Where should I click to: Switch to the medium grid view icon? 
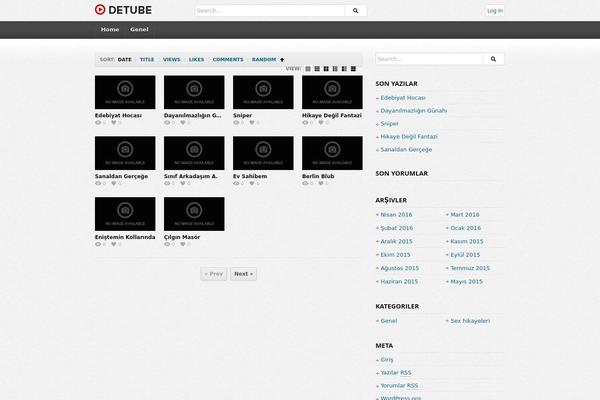tap(326, 69)
